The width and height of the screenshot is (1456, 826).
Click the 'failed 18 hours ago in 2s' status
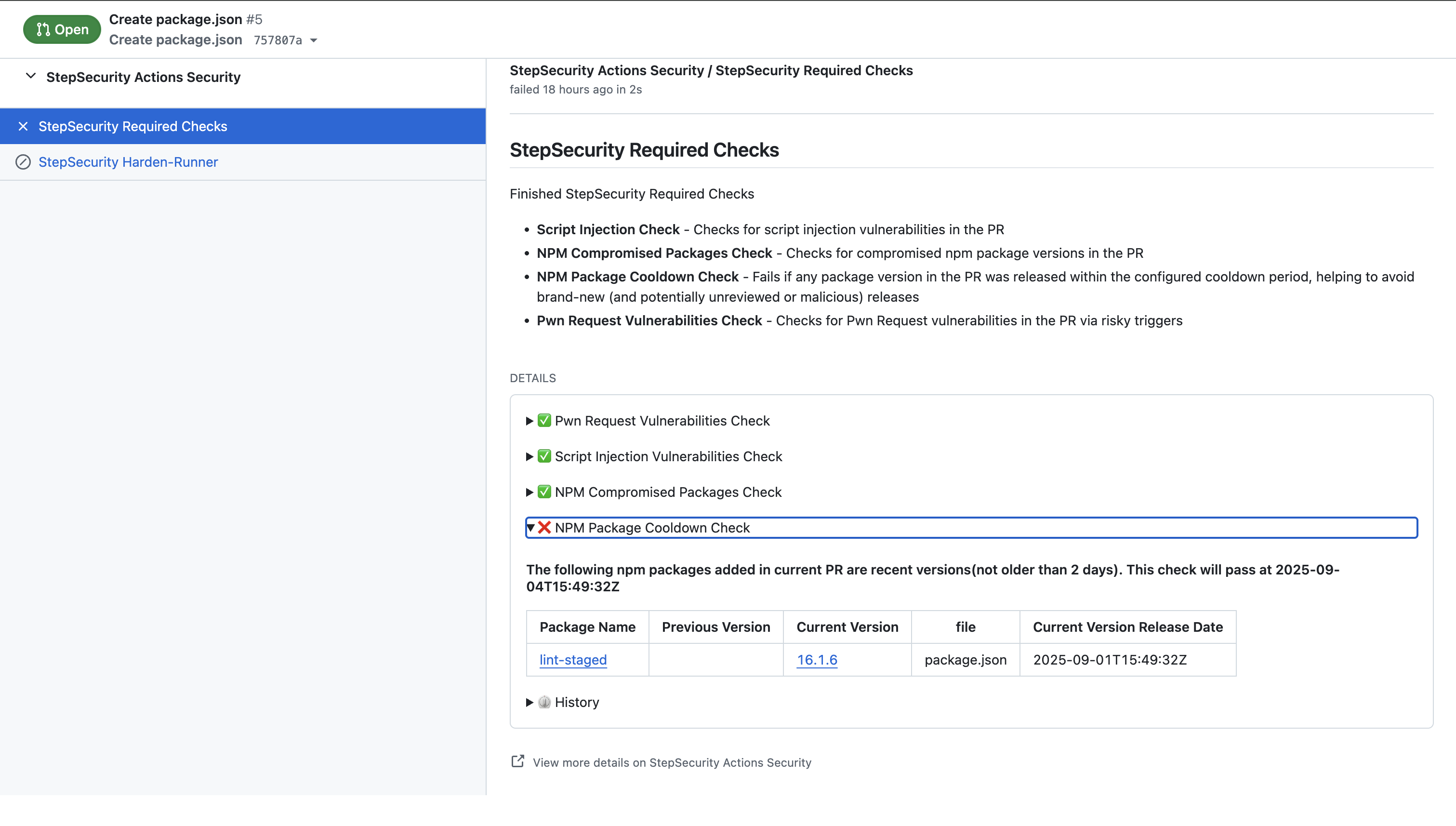pyautogui.click(x=576, y=90)
